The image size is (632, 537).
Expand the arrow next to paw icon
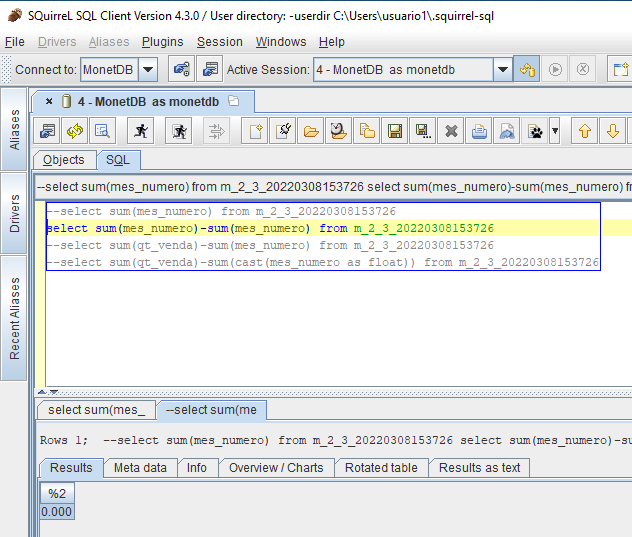tap(555, 131)
